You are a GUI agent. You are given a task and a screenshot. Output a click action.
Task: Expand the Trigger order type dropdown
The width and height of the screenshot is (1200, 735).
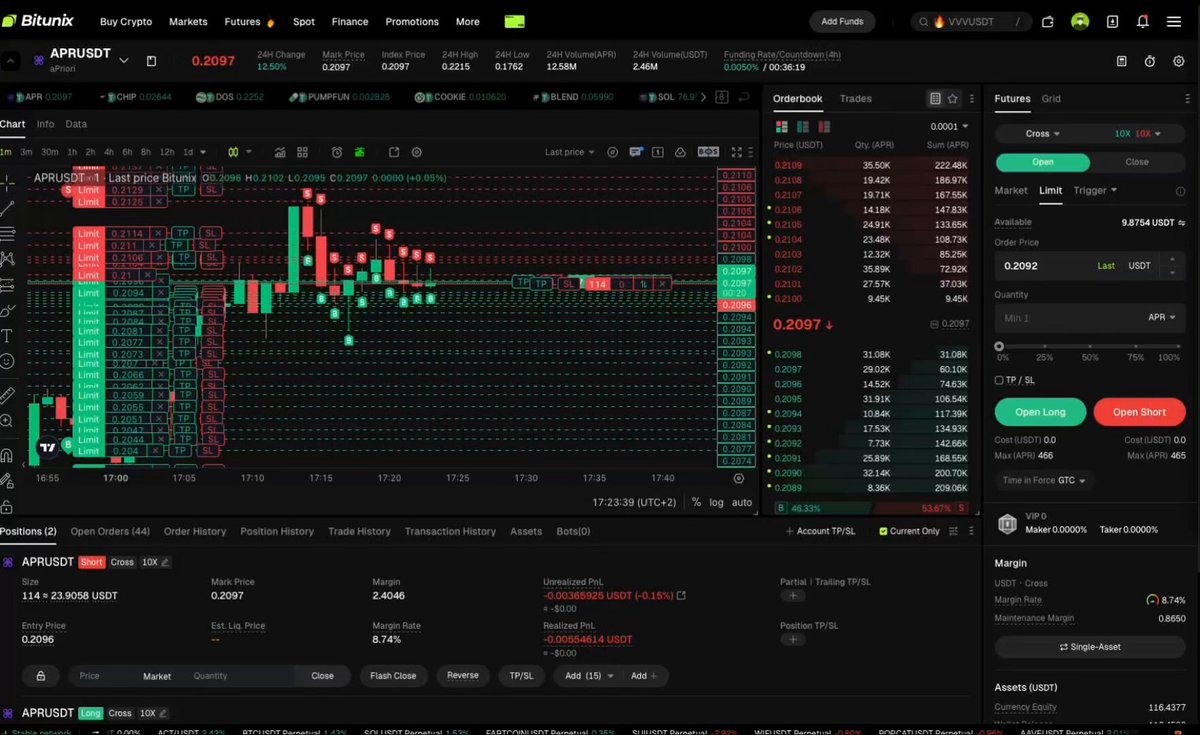(1095, 190)
